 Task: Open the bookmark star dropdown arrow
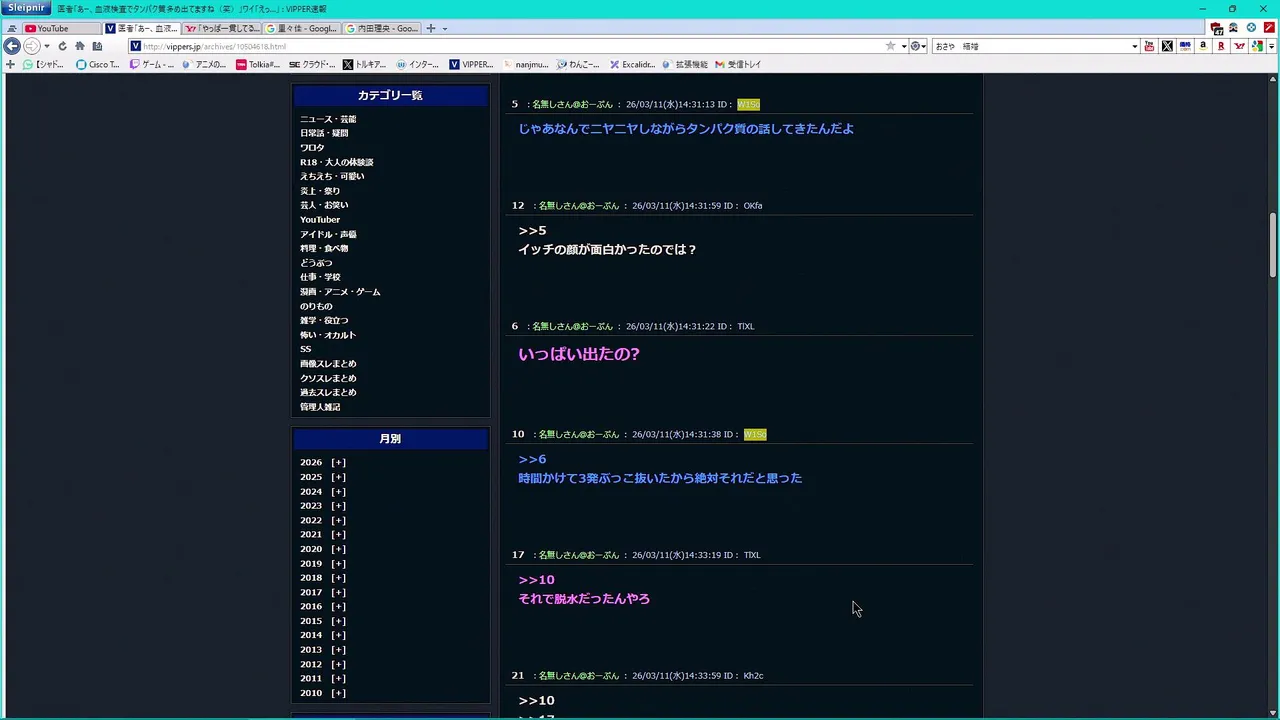903,46
